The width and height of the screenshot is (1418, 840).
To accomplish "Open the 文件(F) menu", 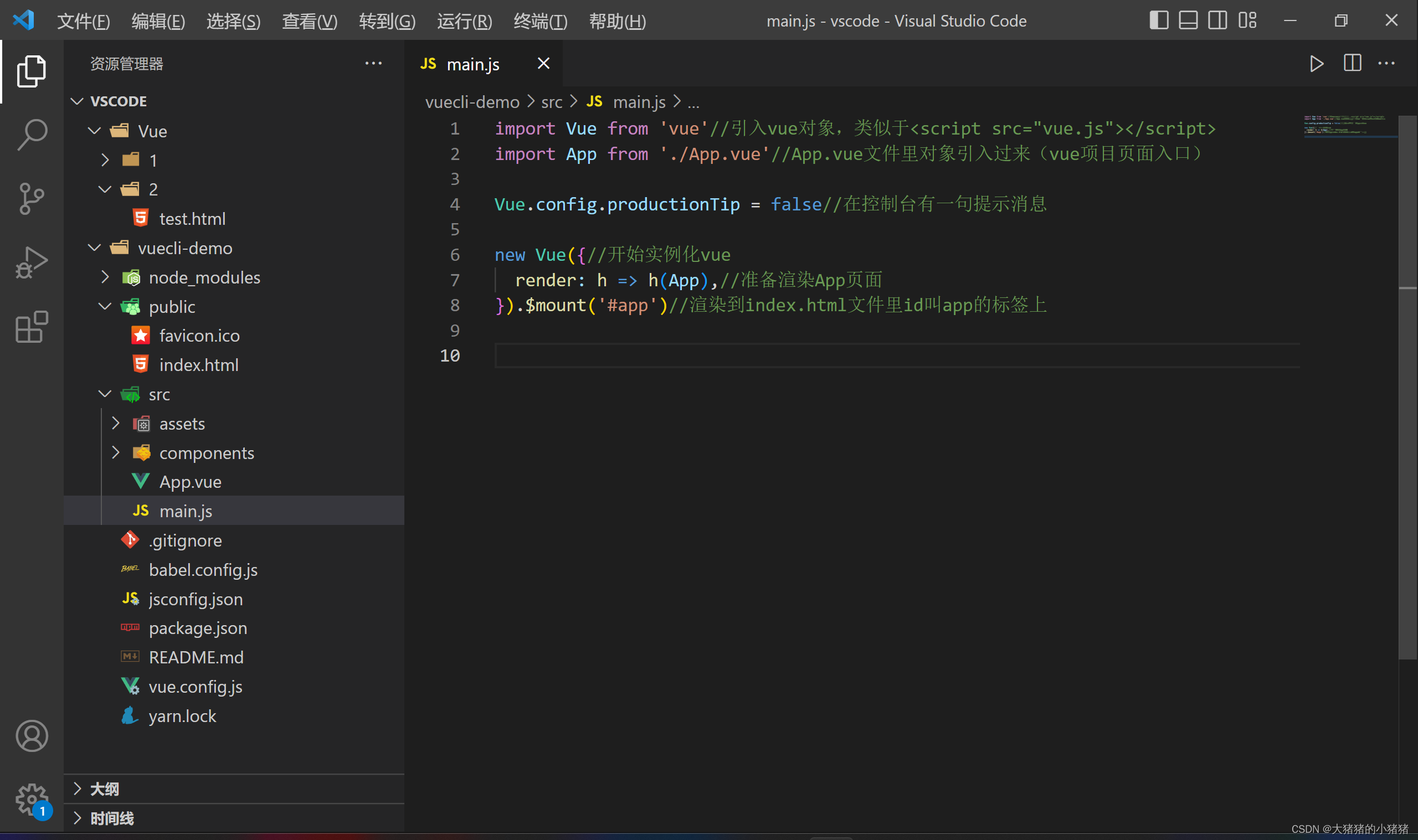I will click(84, 21).
